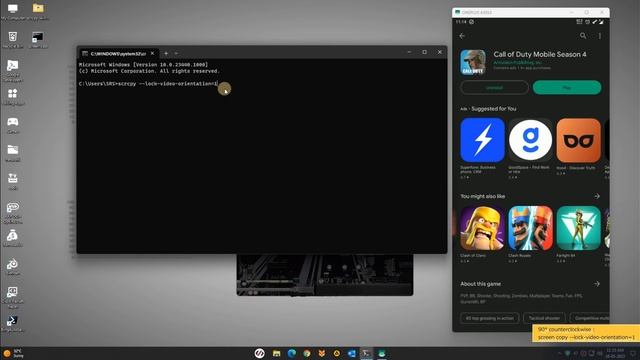Open the terminal tab dropdown arrow
Screen dimensions: 640x360
tap(176, 53)
